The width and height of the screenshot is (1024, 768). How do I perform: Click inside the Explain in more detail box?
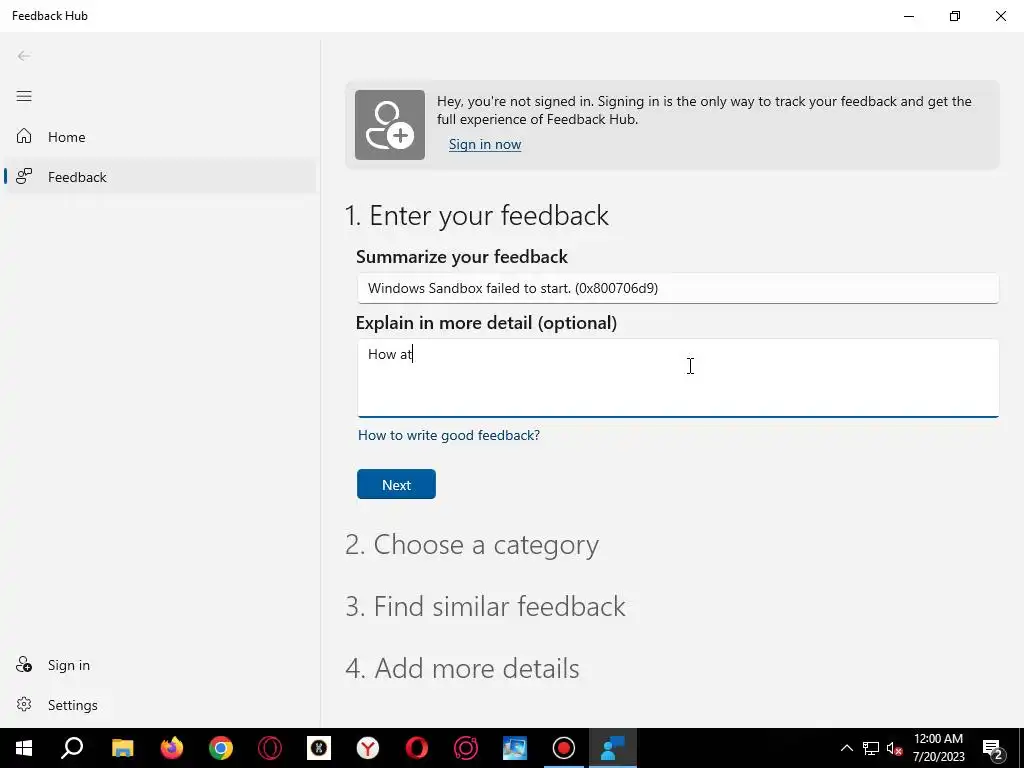click(x=678, y=377)
